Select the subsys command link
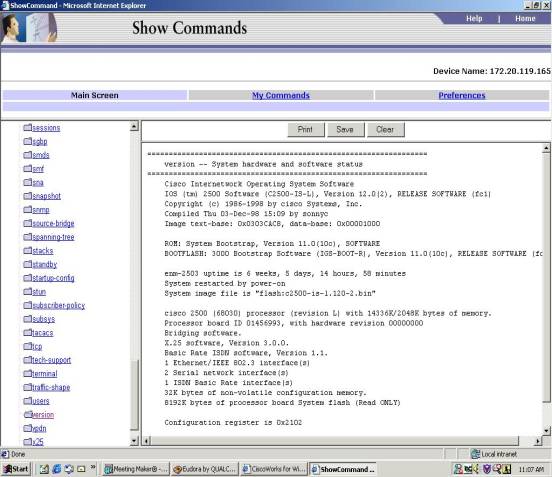The image size is (552, 477). click(44, 319)
